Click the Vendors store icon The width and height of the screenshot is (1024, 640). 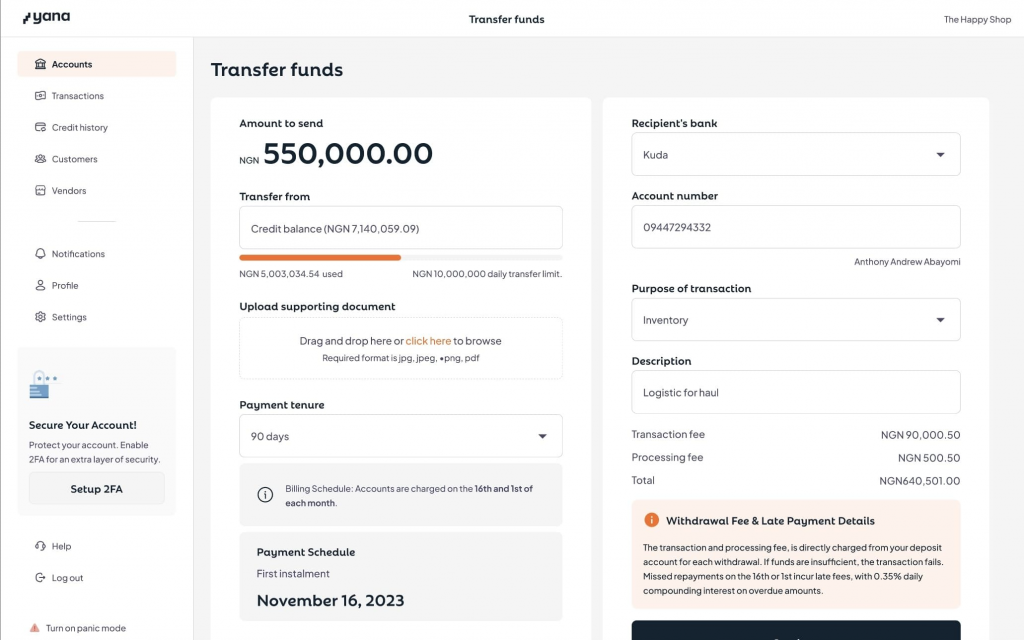pos(40,191)
